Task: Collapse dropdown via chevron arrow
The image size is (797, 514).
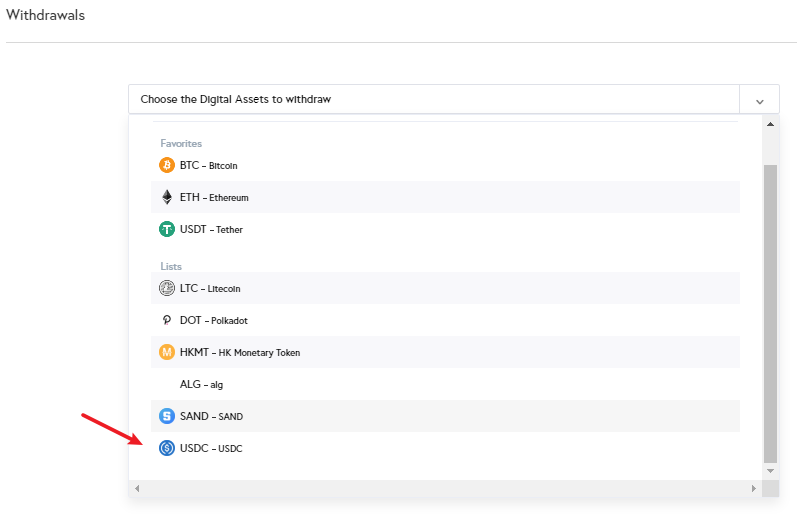Action: tap(759, 102)
